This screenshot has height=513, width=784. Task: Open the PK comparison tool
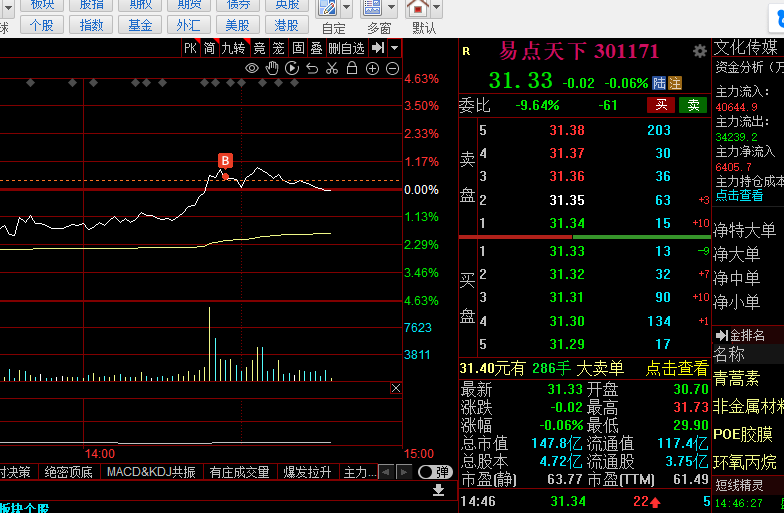coord(190,48)
